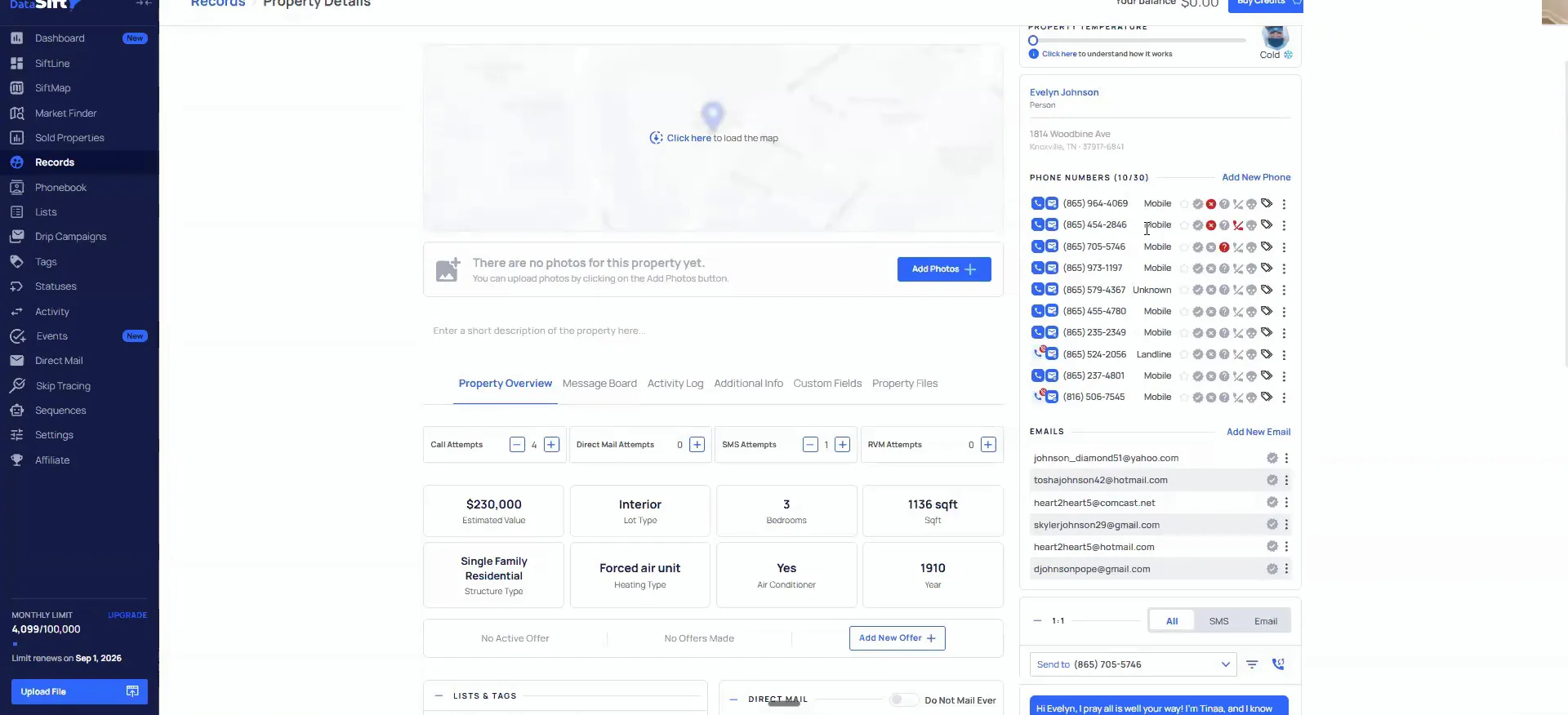Open the Activity Log tab
Screen dimensions: 1568x715
click(675, 384)
